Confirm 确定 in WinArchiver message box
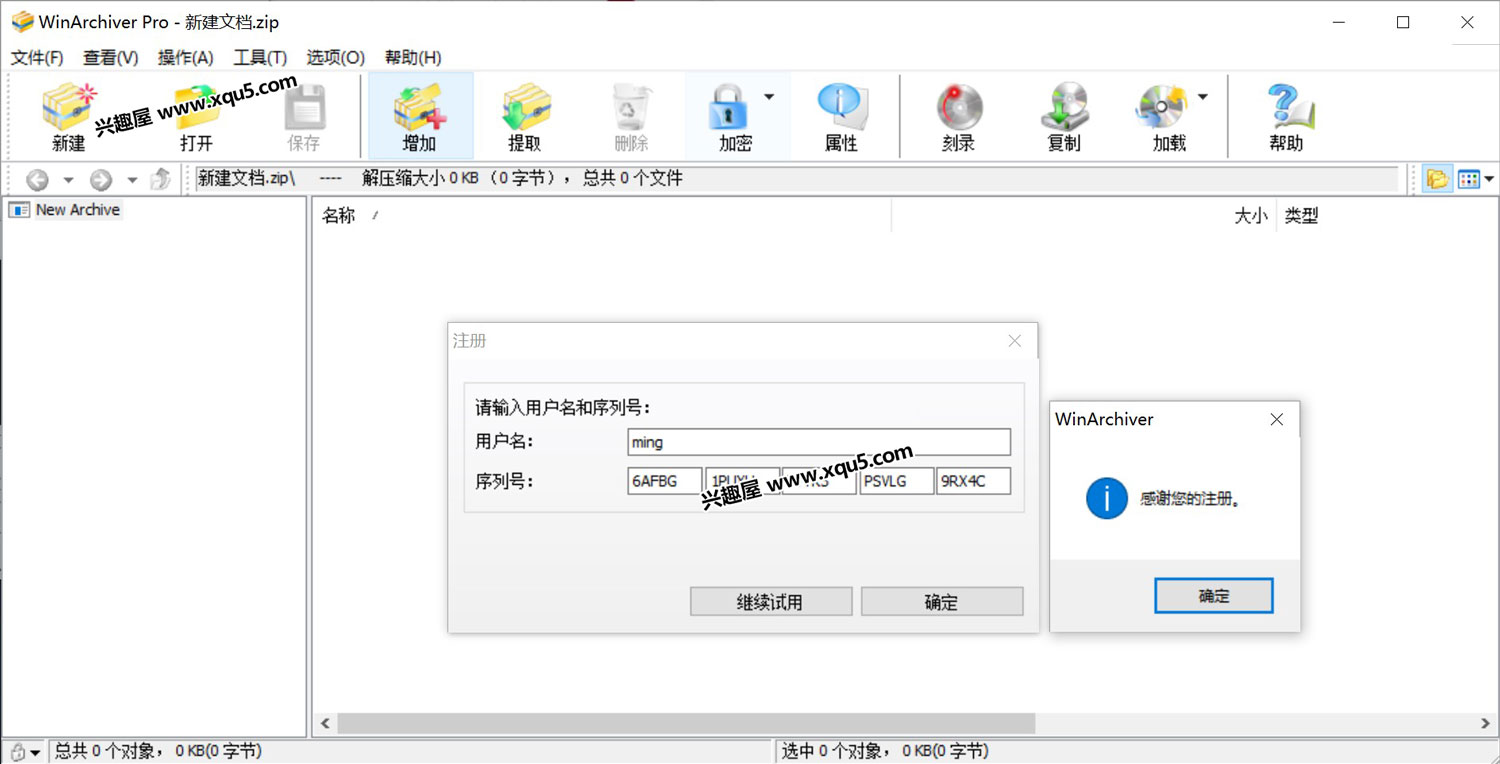1500x764 pixels. pos(1214,596)
